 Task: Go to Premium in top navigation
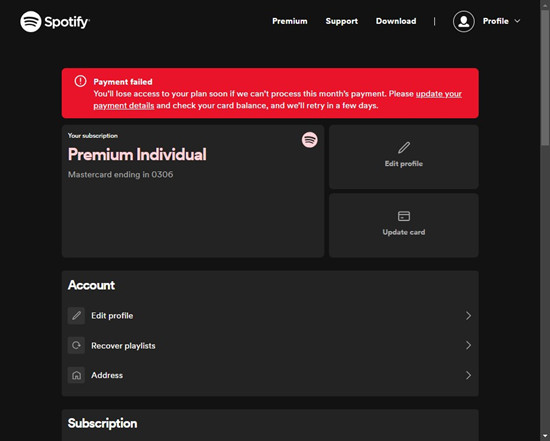(290, 21)
